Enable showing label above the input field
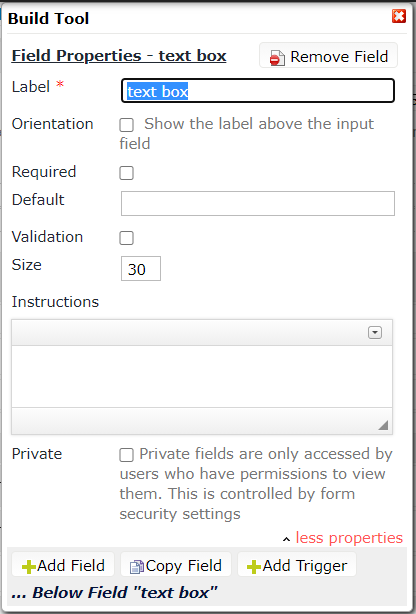416x614 pixels. [x=127, y=125]
